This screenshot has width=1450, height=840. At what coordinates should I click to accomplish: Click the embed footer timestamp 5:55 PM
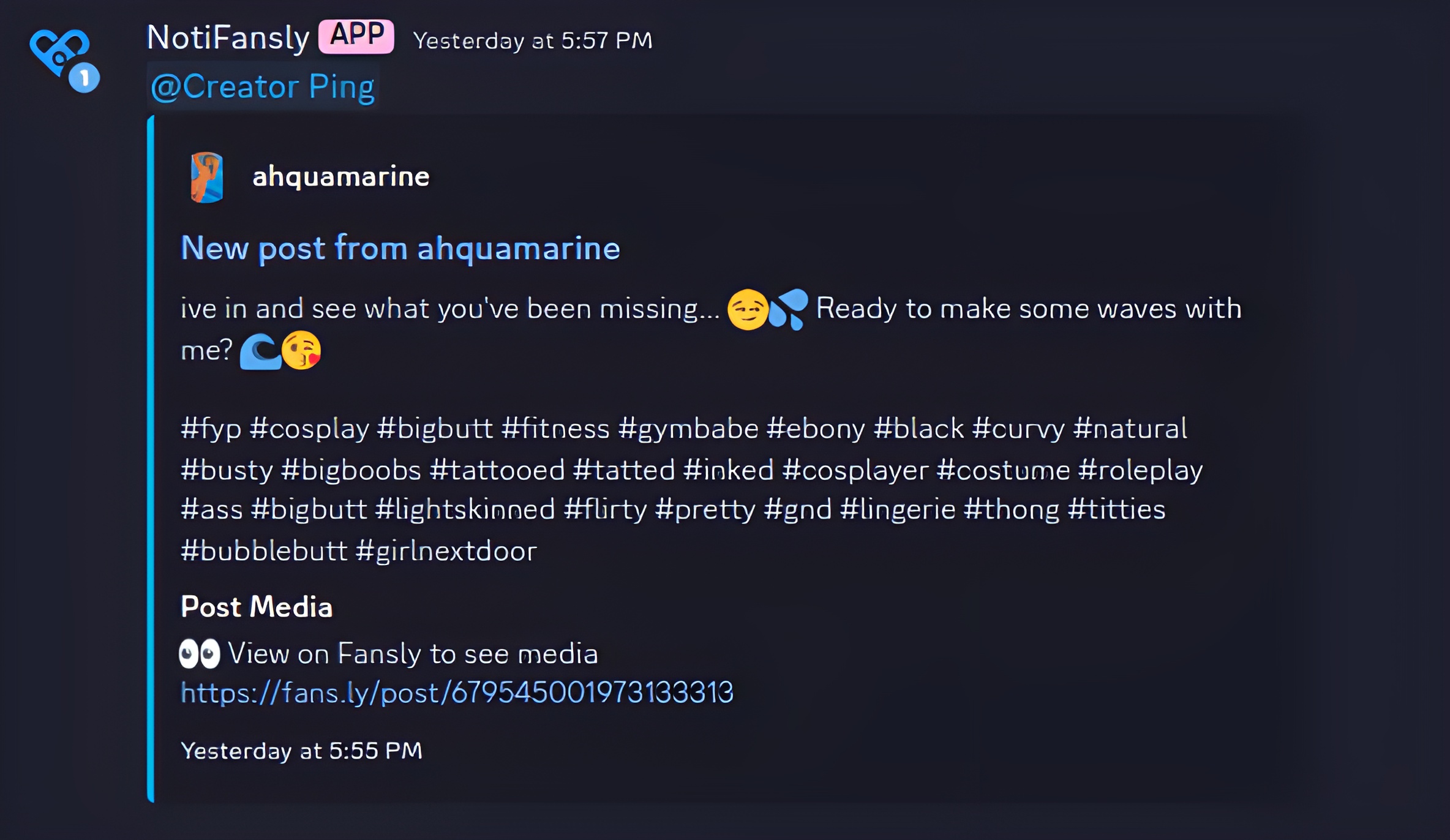tap(301, 751)
